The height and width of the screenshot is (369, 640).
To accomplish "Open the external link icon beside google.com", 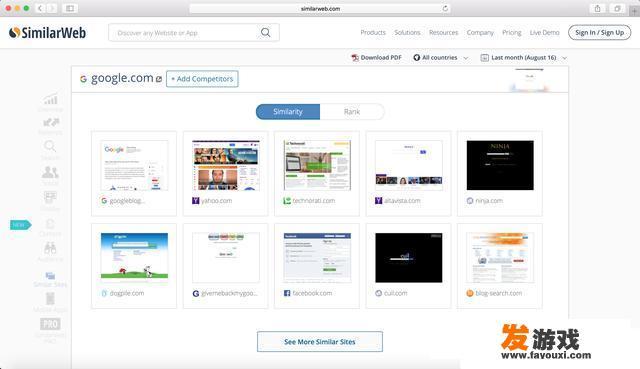I will point(159,79).
